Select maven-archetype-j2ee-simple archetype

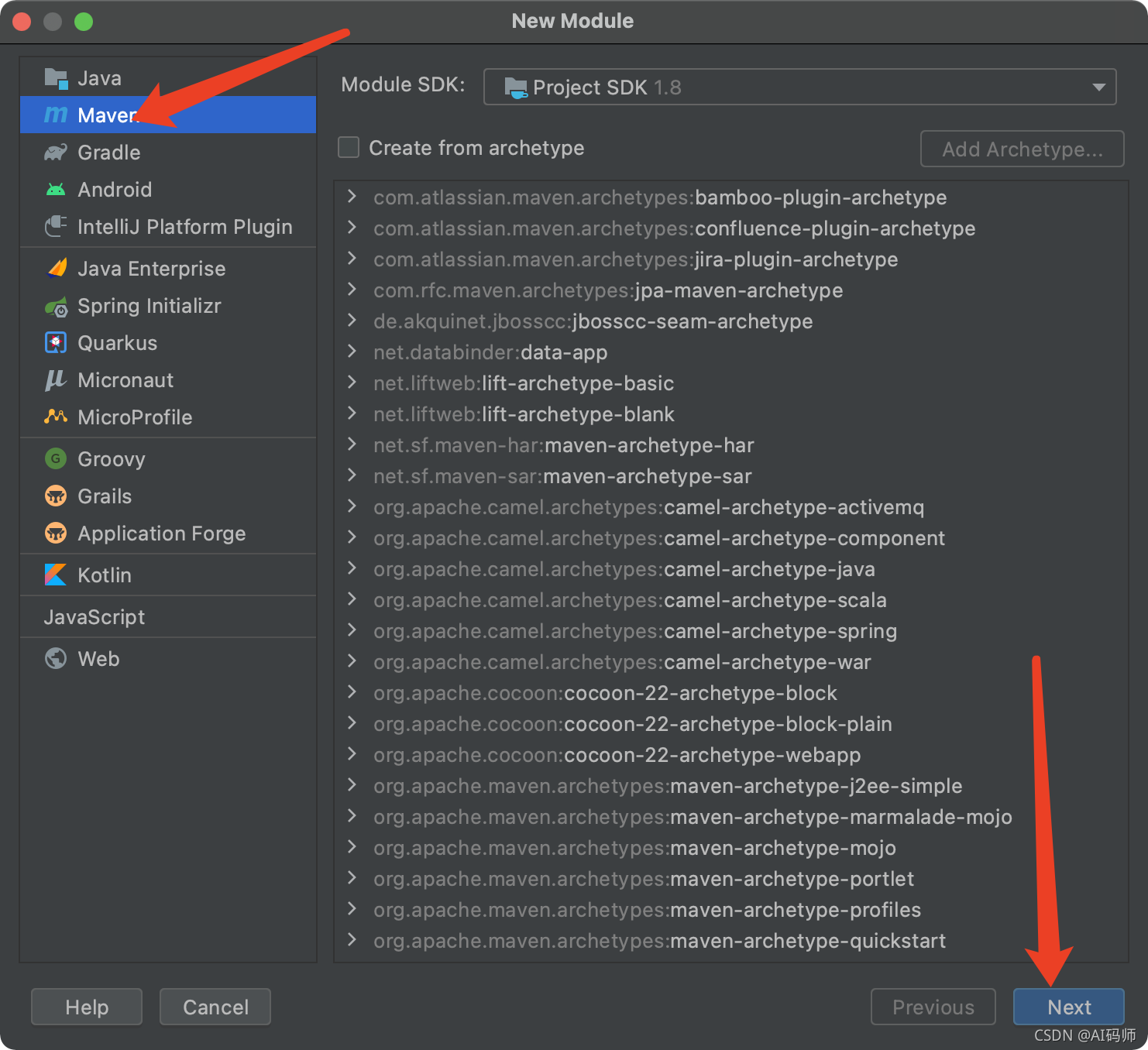pyautogui.click(x=668, y=786)
